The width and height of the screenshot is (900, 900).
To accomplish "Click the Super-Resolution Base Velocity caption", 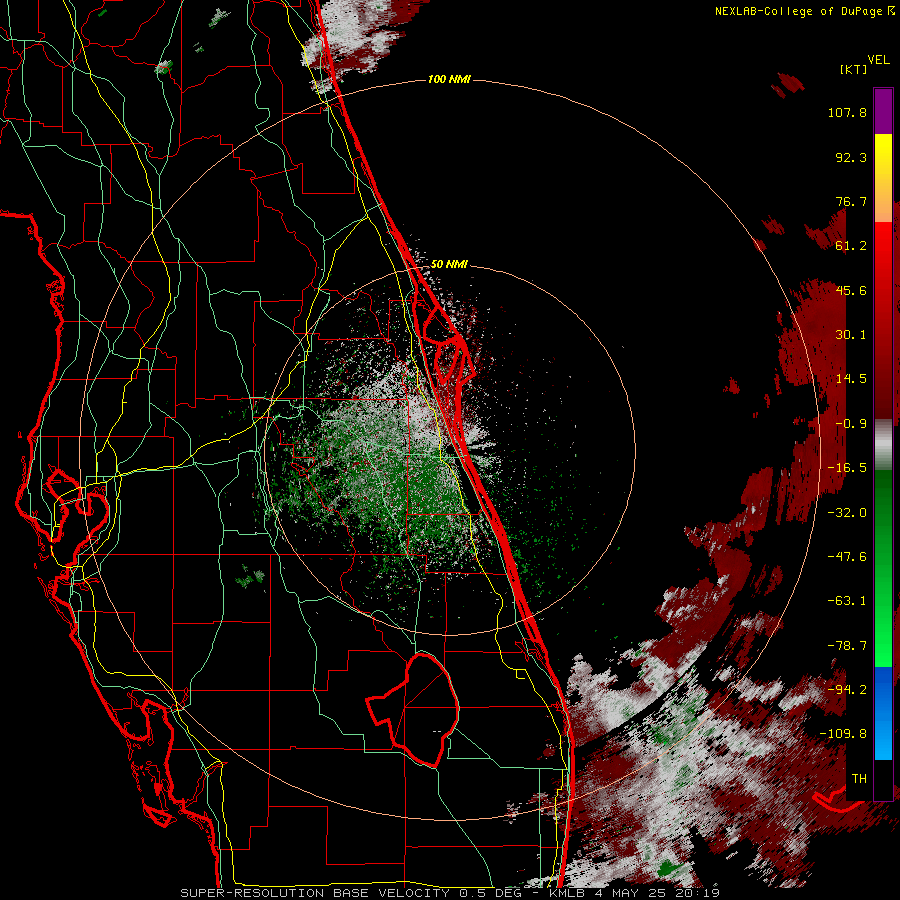I will (449, 893).
